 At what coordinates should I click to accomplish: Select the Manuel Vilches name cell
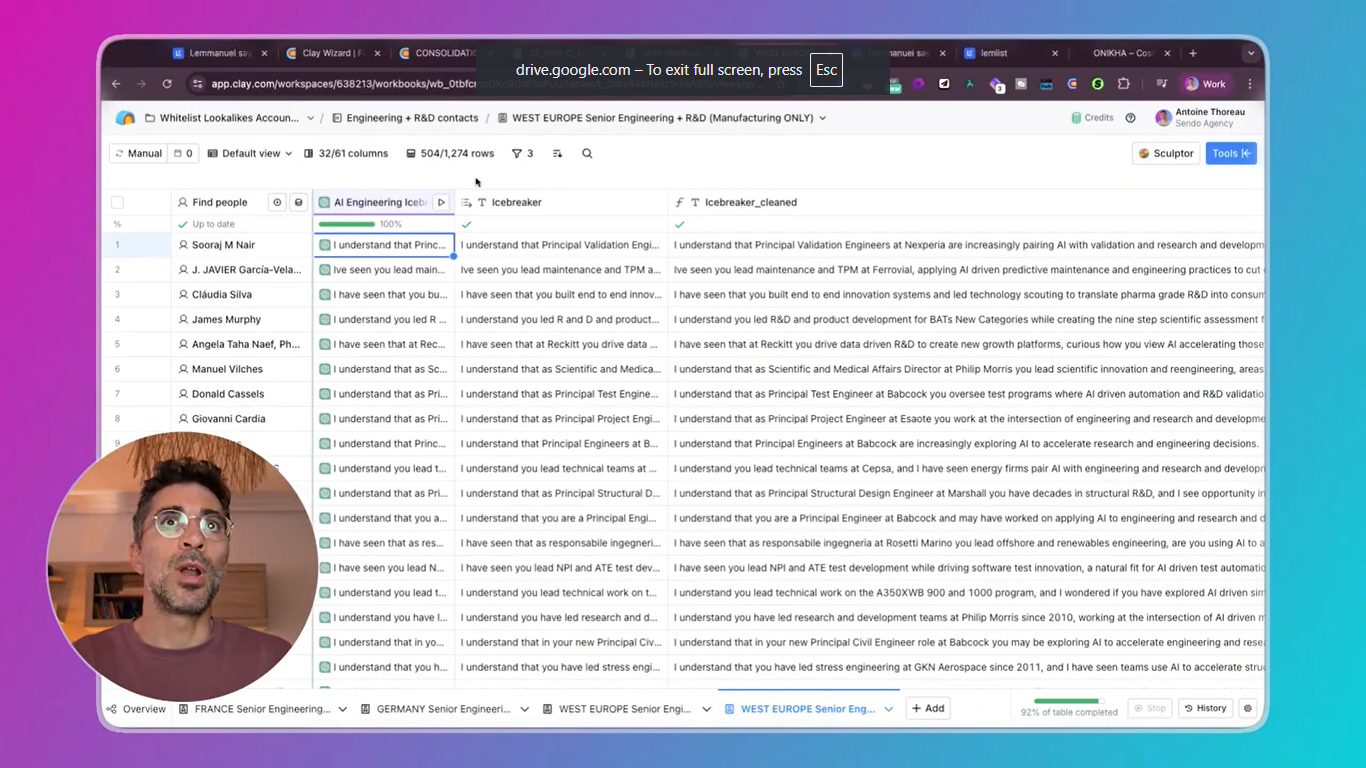241,369
